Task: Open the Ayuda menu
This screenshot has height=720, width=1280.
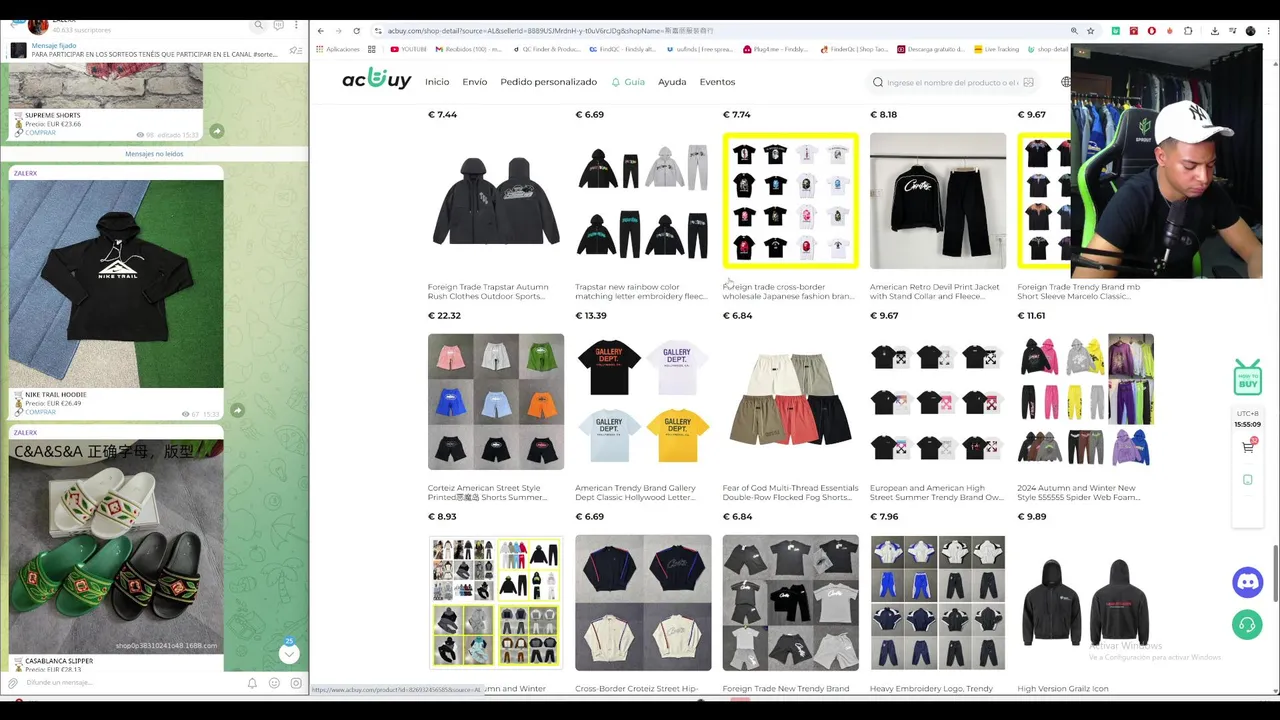Action: (x=672, y=82)
